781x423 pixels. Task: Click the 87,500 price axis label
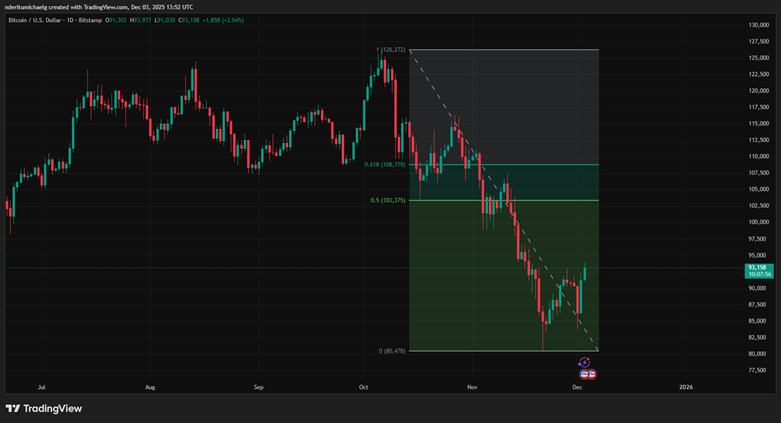[760, 304]
